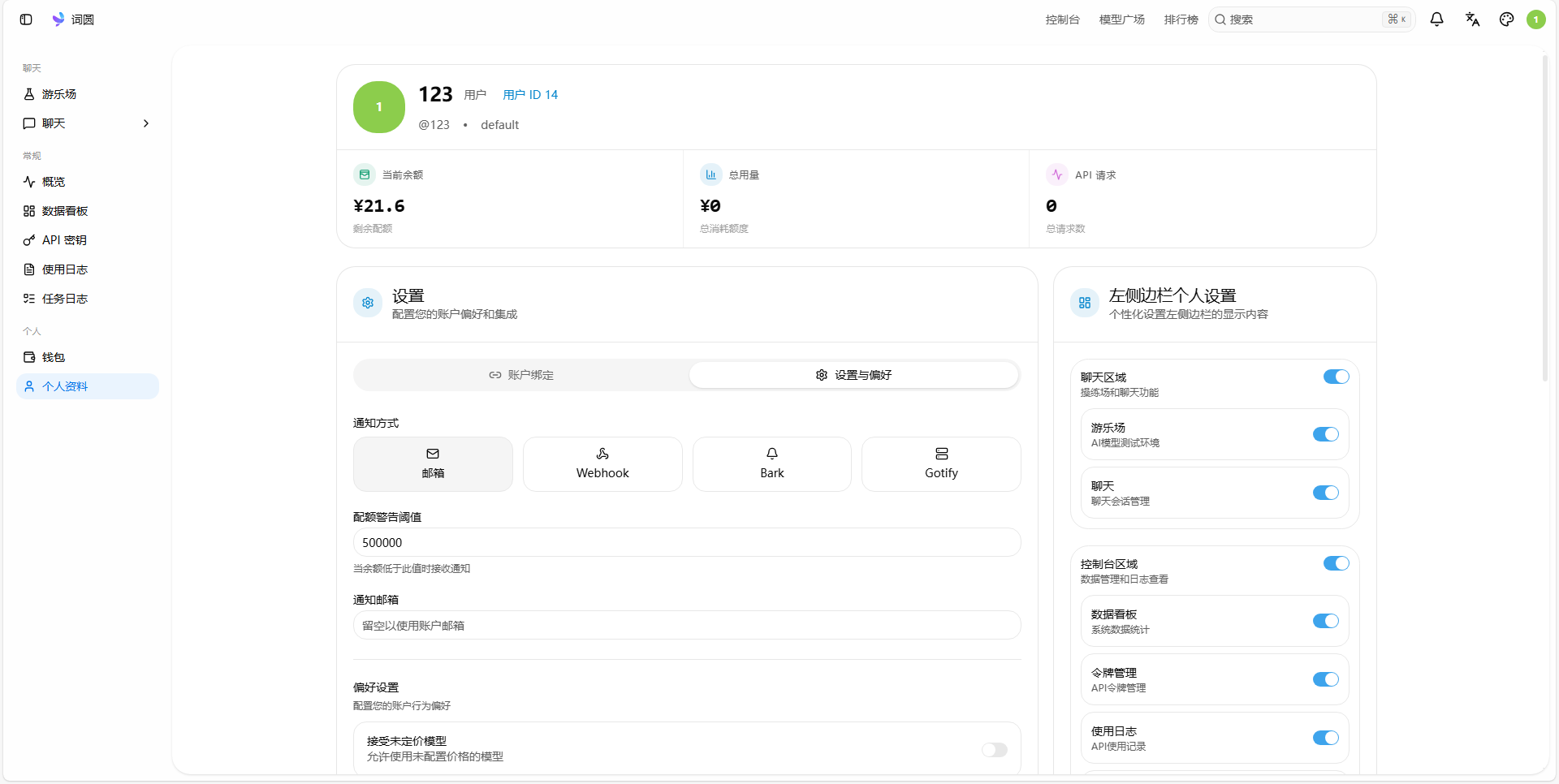Select 邮箱 notification method
The width and height of the screenshot is (1559, 784).
tap(433, 464)
